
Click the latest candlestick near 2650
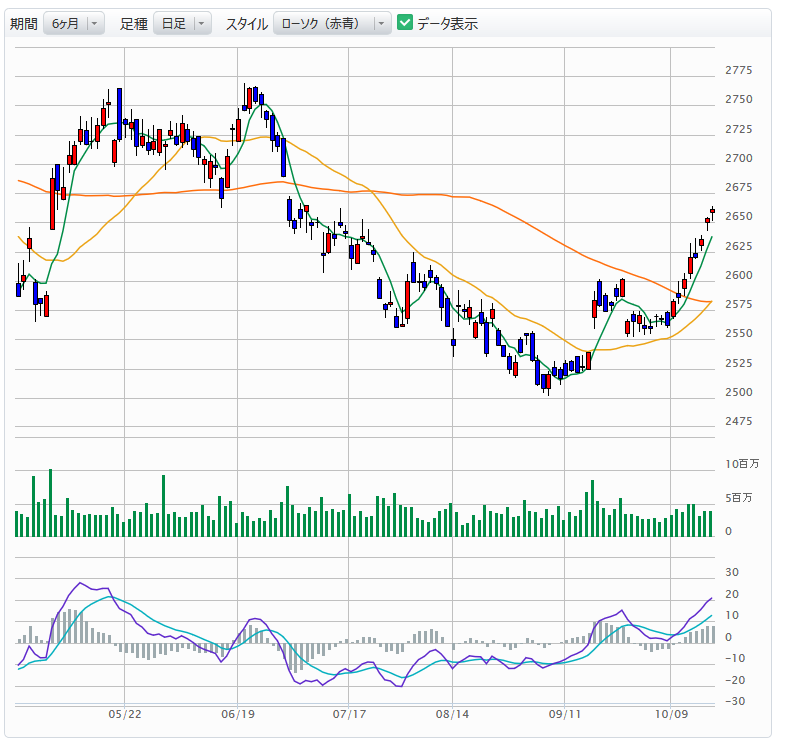pyautogui.click(x=713, y=210)
